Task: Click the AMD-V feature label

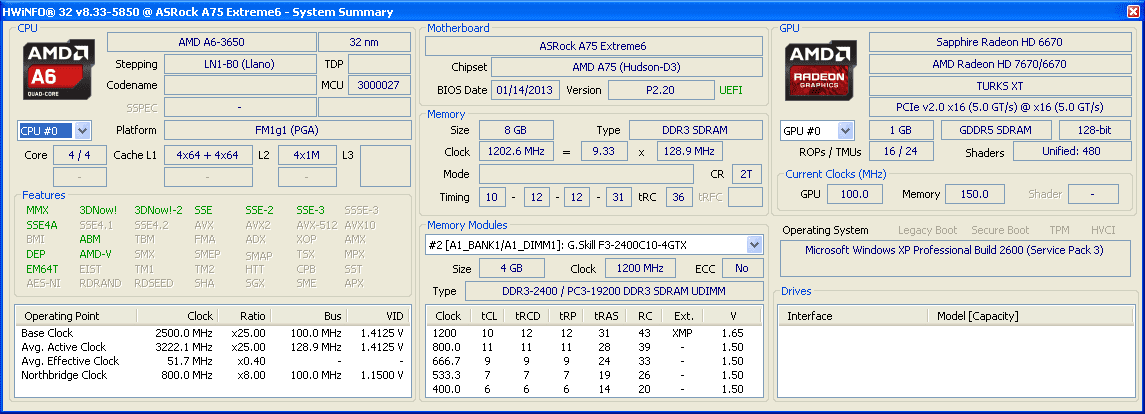Action: [x=96, y=254]
